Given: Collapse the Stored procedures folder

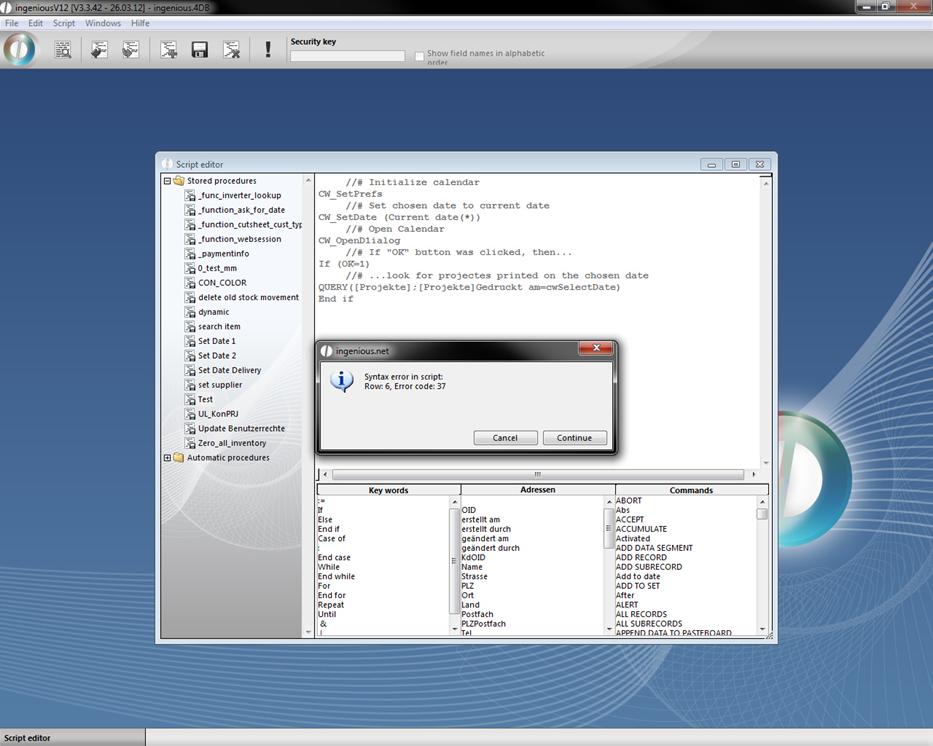Looking at the screenshot, I should point(167,181).
